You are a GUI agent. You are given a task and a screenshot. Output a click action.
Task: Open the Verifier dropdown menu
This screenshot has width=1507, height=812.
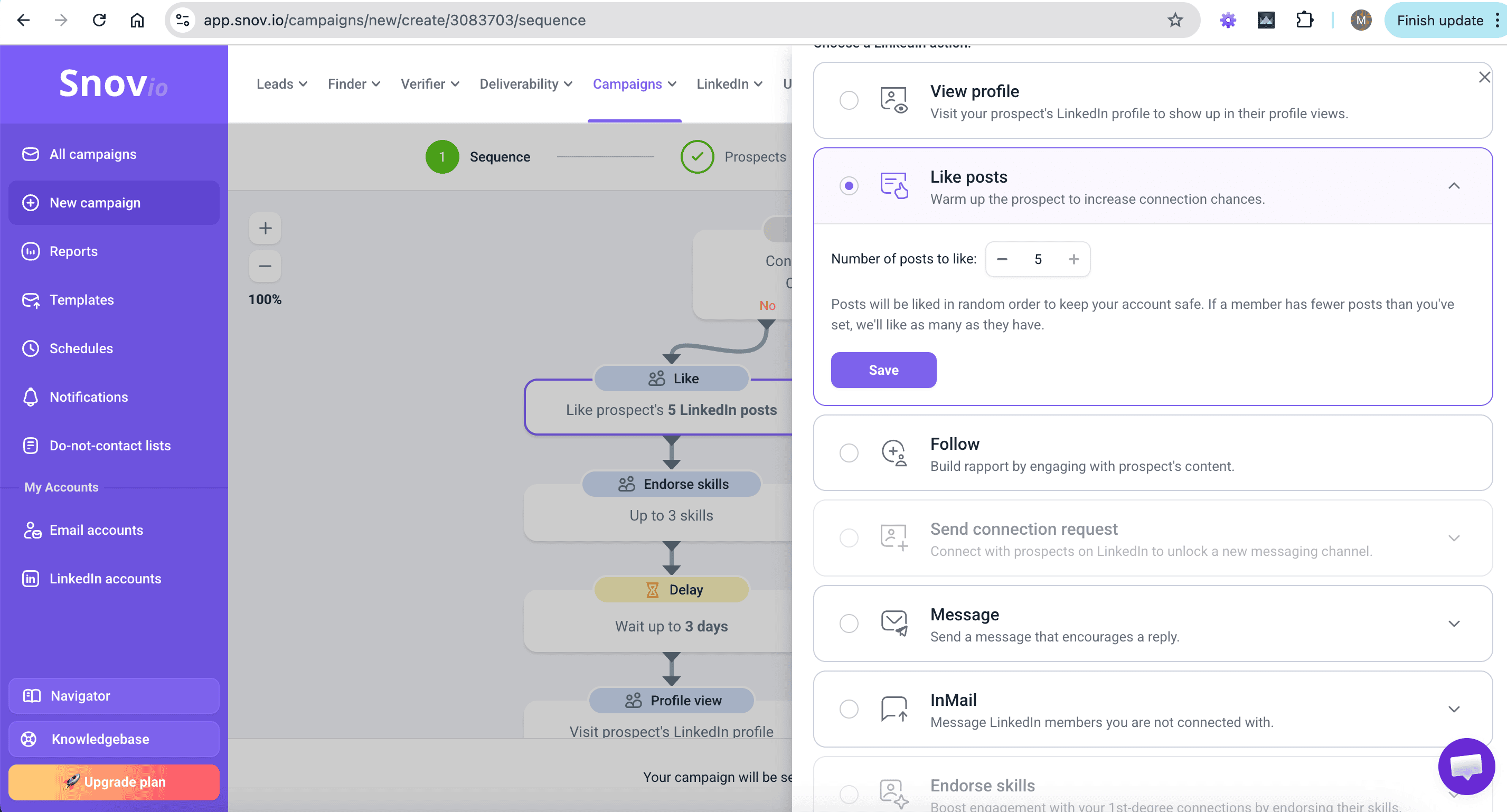click(430, 83)
